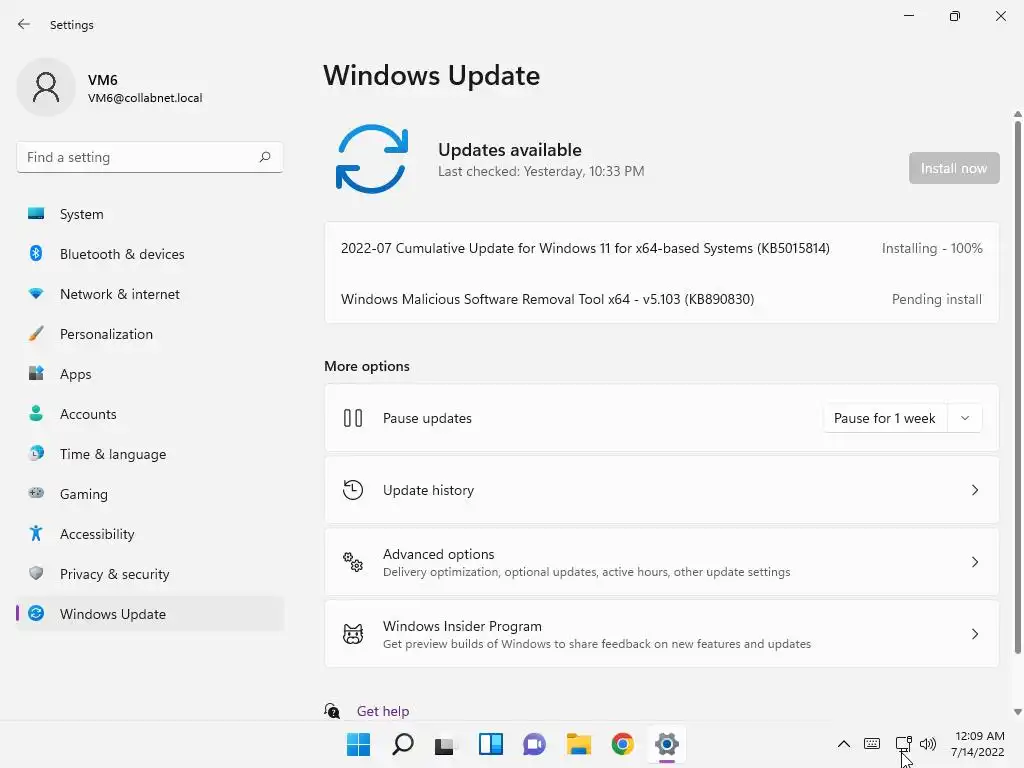Click the back arrow in Settings

click(x=24, y=24)
